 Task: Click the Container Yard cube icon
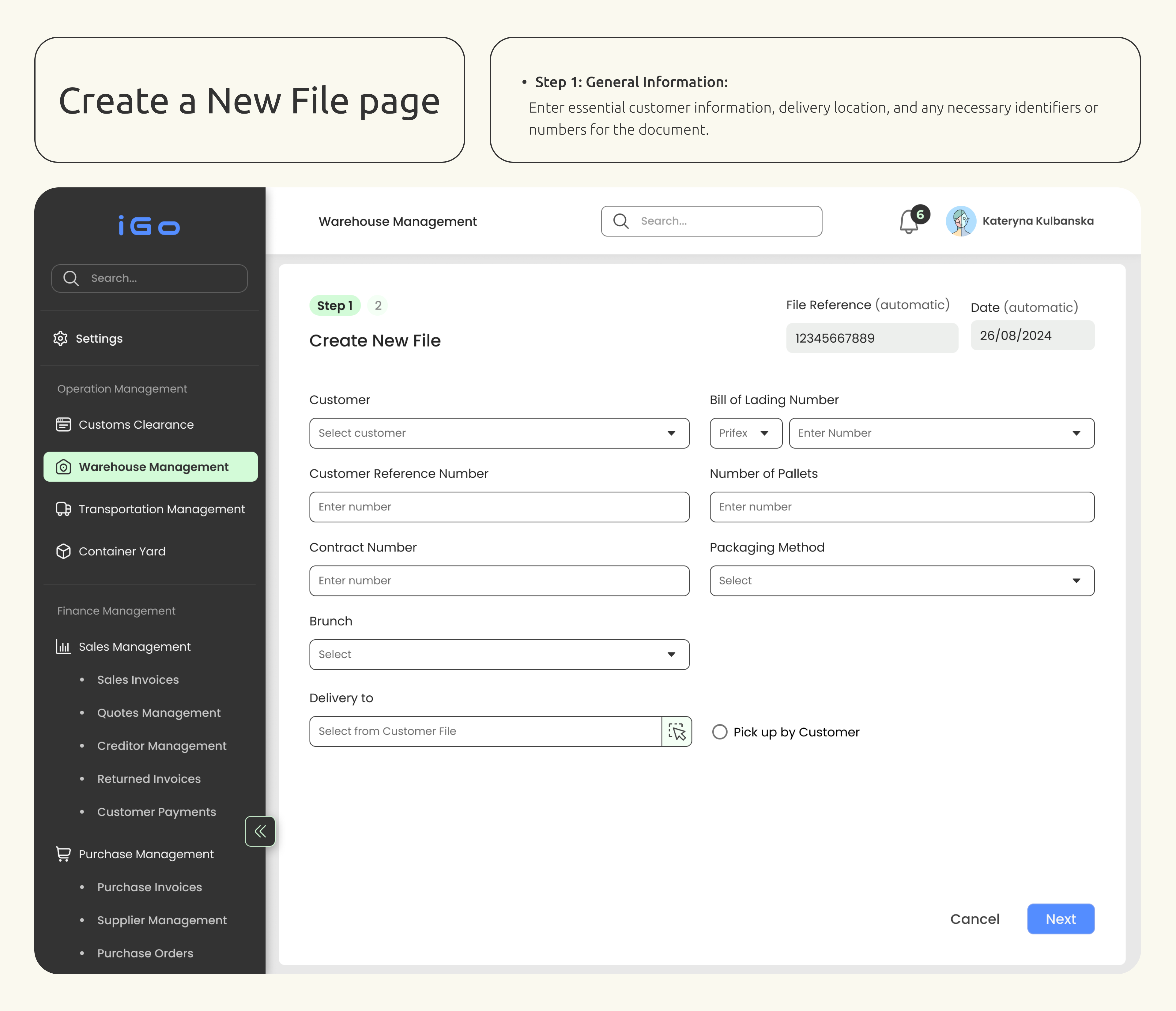click(x=63, y=551)
